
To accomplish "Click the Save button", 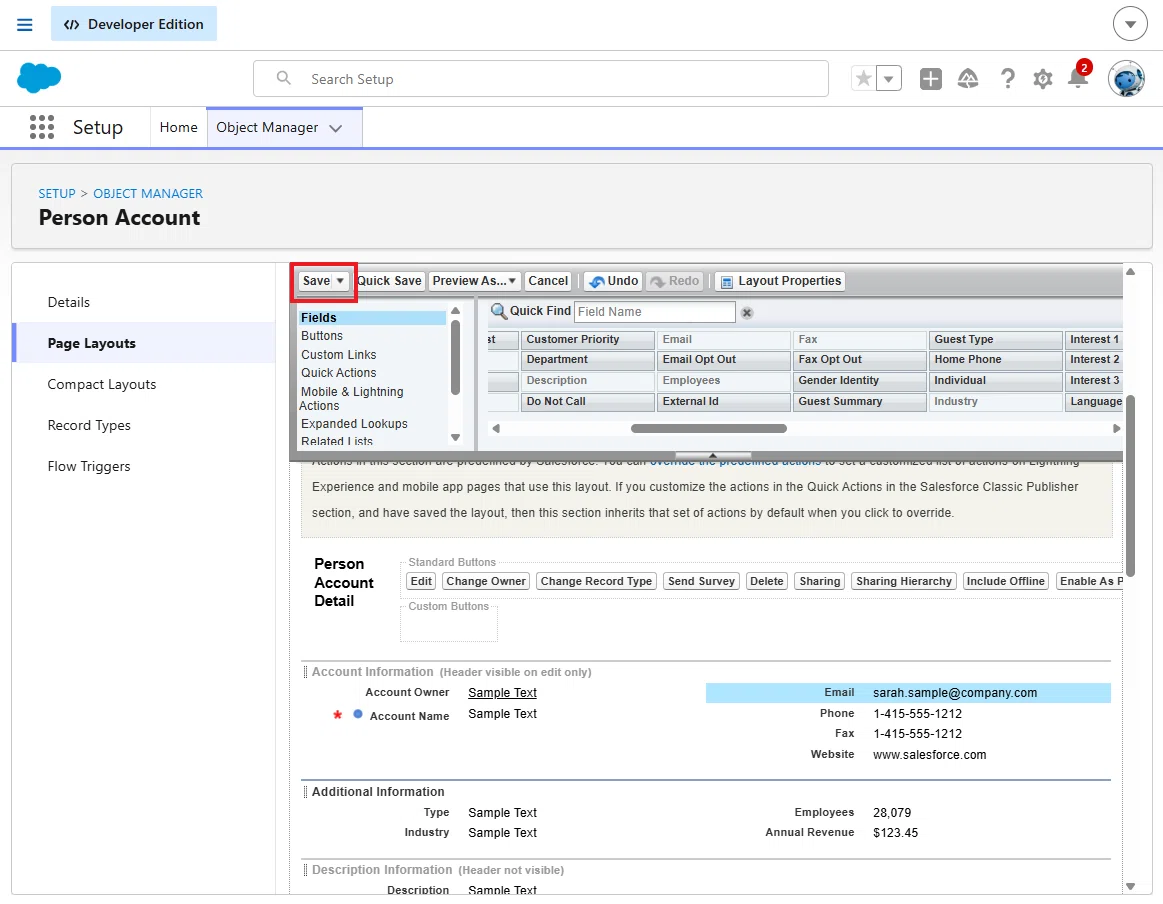I will point(317,281).
